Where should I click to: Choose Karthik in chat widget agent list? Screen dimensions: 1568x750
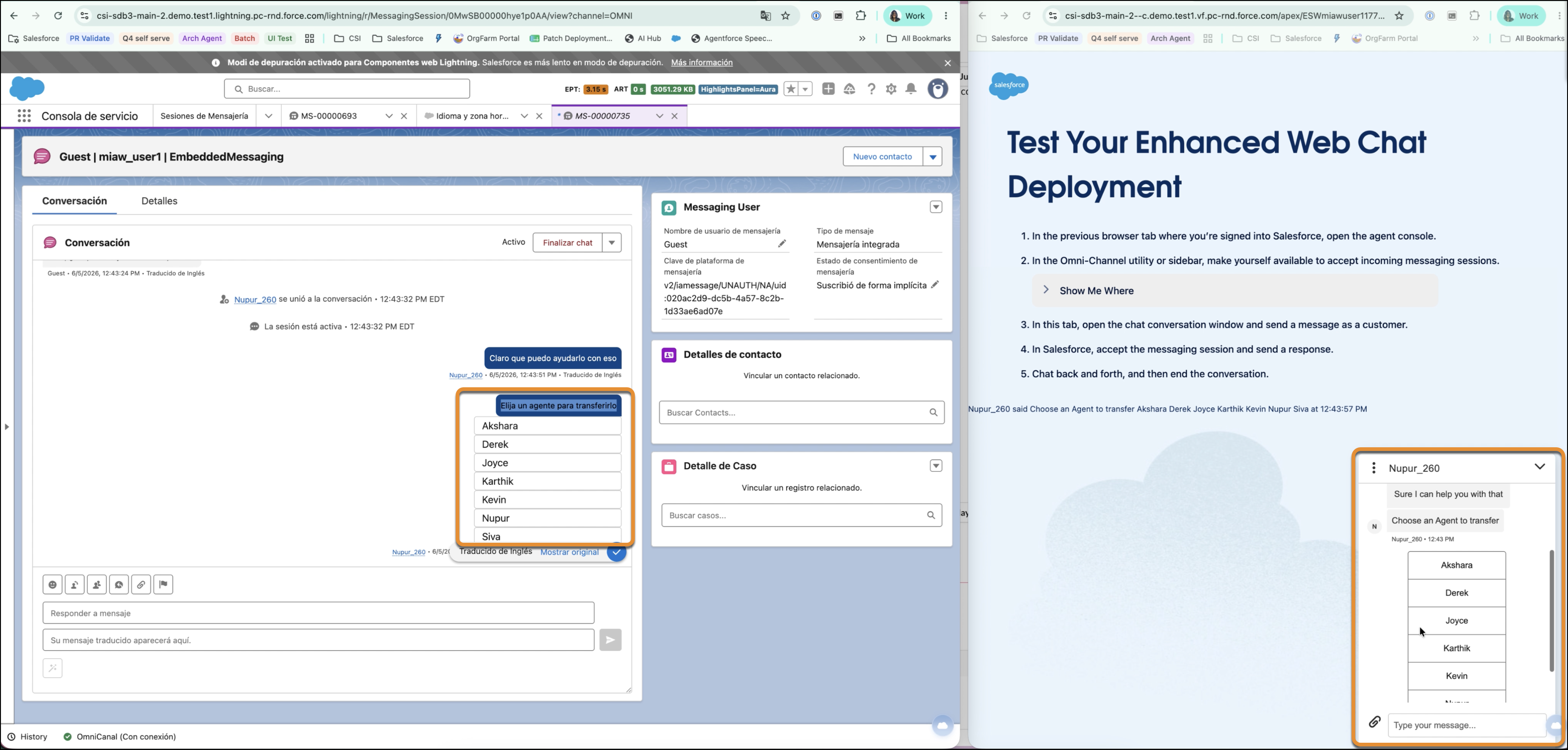pyautogui.click(x=1457, y=649)
